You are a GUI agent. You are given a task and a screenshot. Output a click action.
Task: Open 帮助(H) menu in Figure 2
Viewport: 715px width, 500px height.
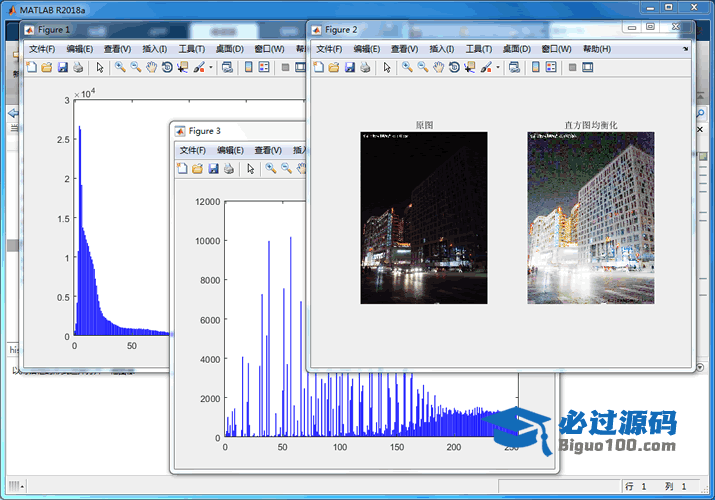596,48
